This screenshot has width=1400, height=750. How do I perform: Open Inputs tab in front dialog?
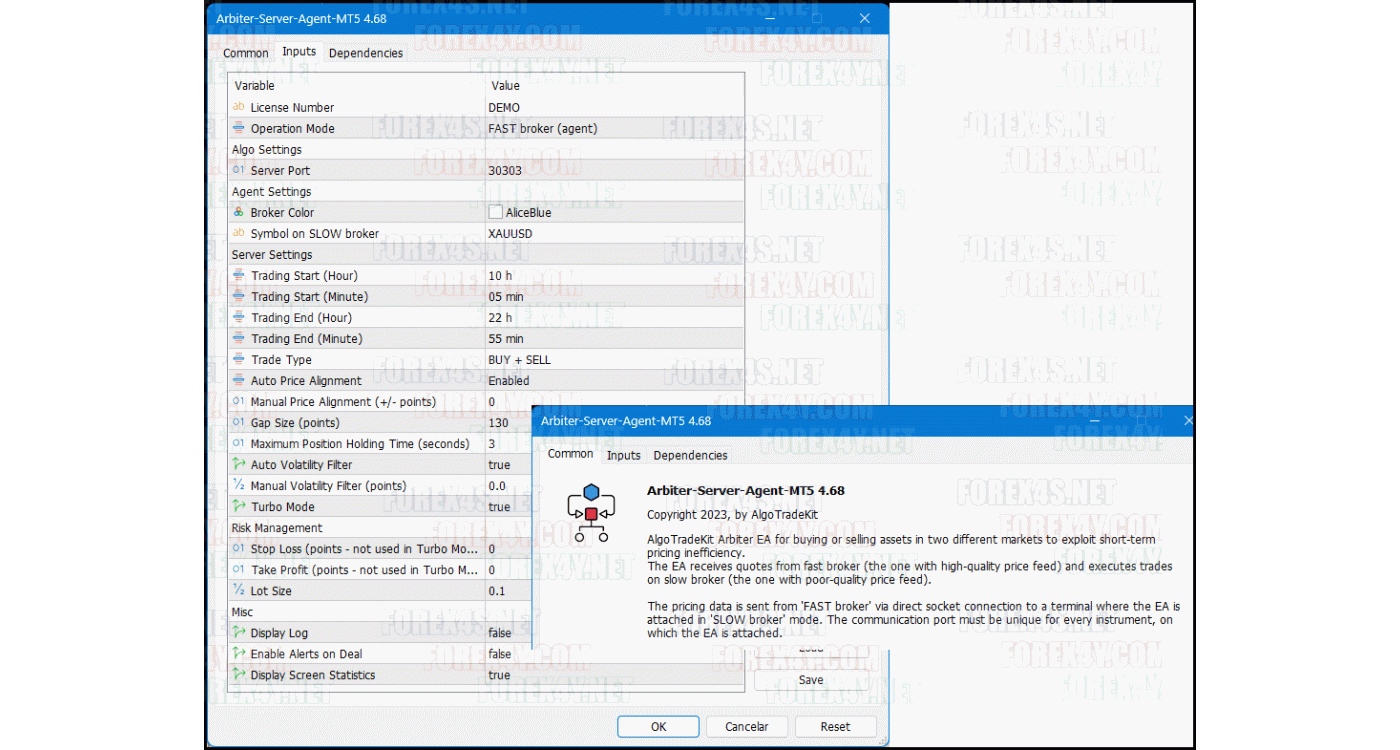pos(624,455)
